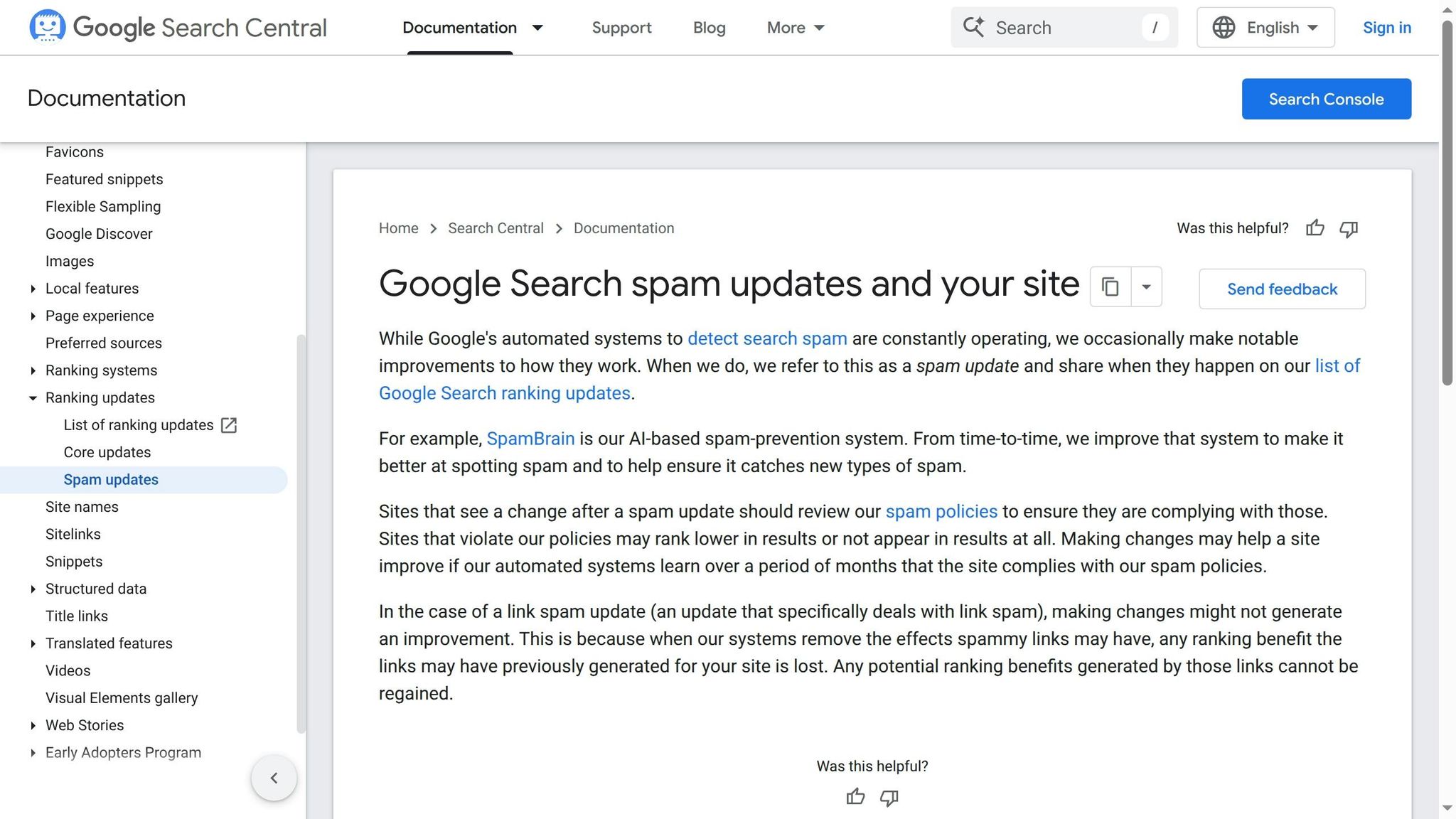Click the bottom thumbs down helpful icon
This screenshot has width=1456, height=819.
(889, 797)
